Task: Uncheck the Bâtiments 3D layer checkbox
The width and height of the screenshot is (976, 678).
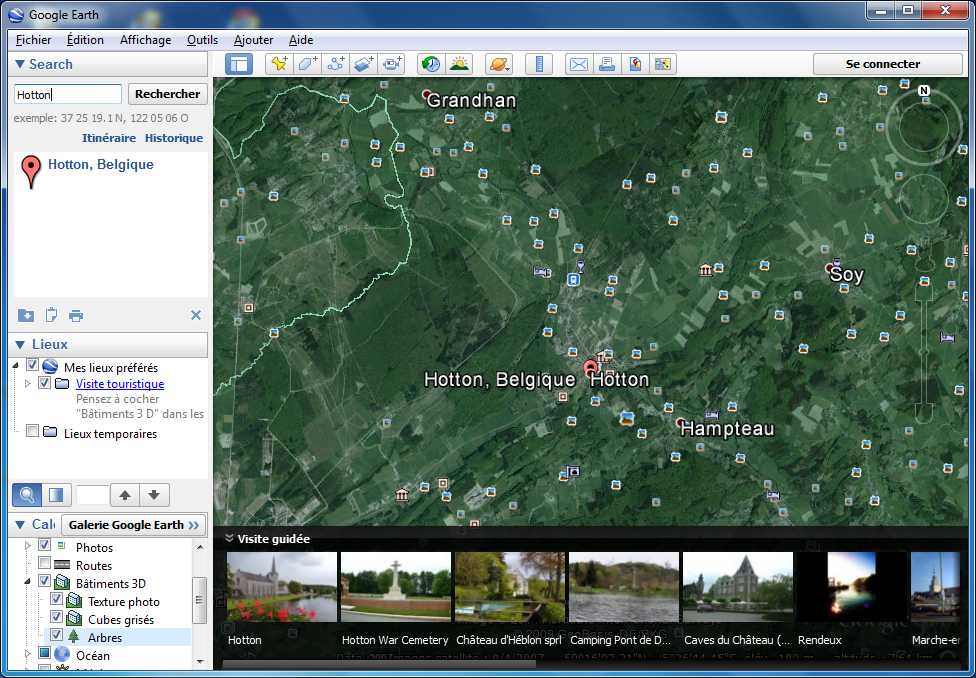Action: tap(44, 581)
